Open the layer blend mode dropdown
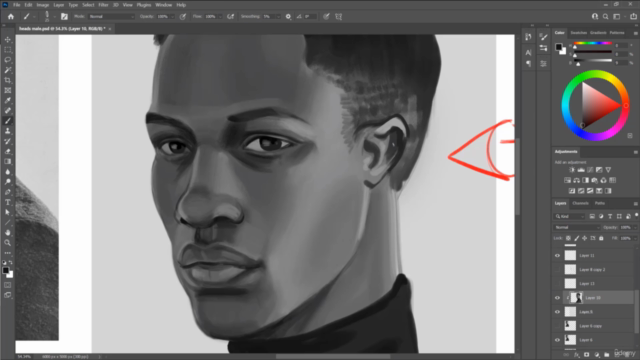 (x=576, y=227)
